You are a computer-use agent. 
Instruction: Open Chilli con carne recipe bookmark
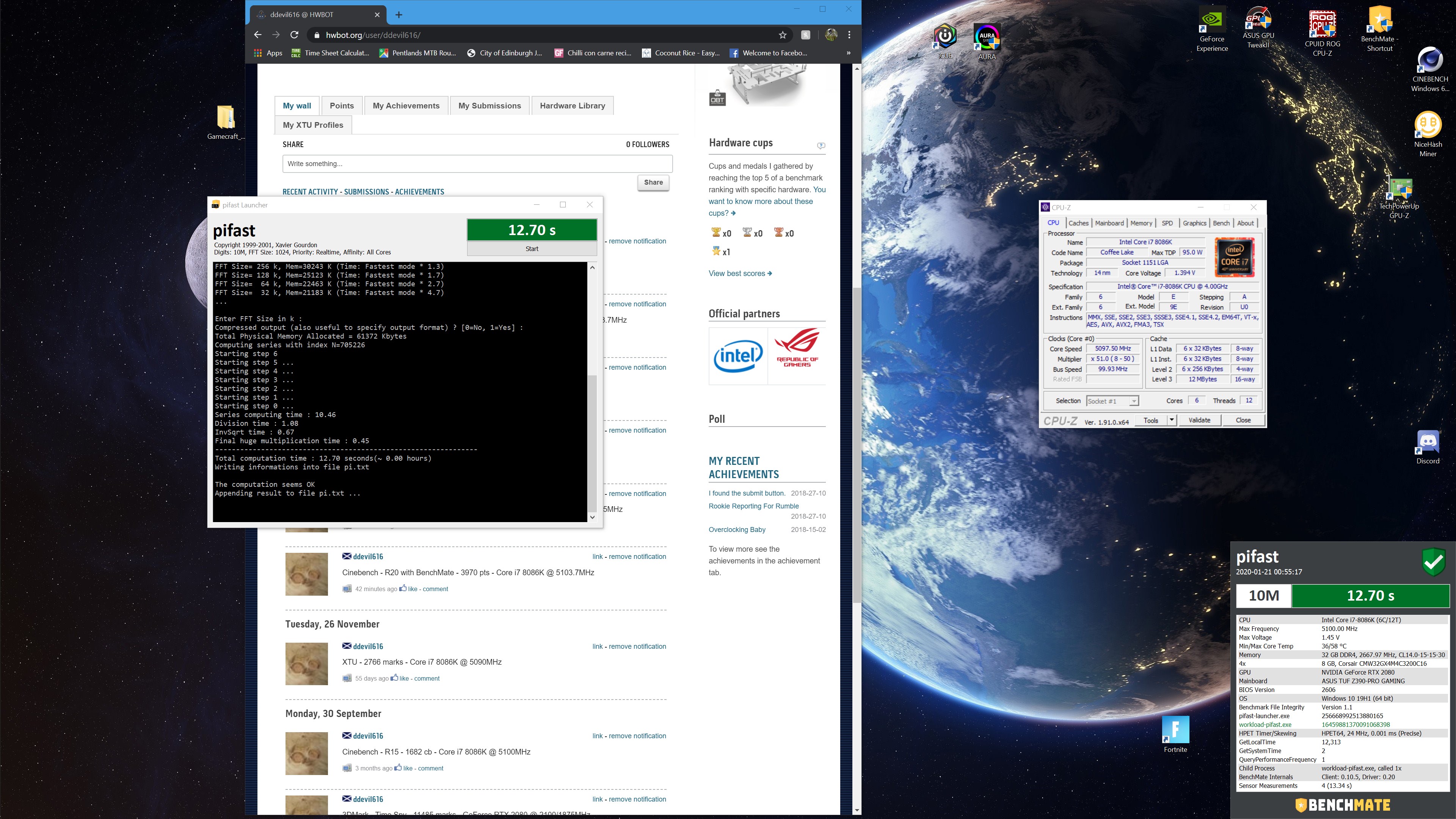593,53
